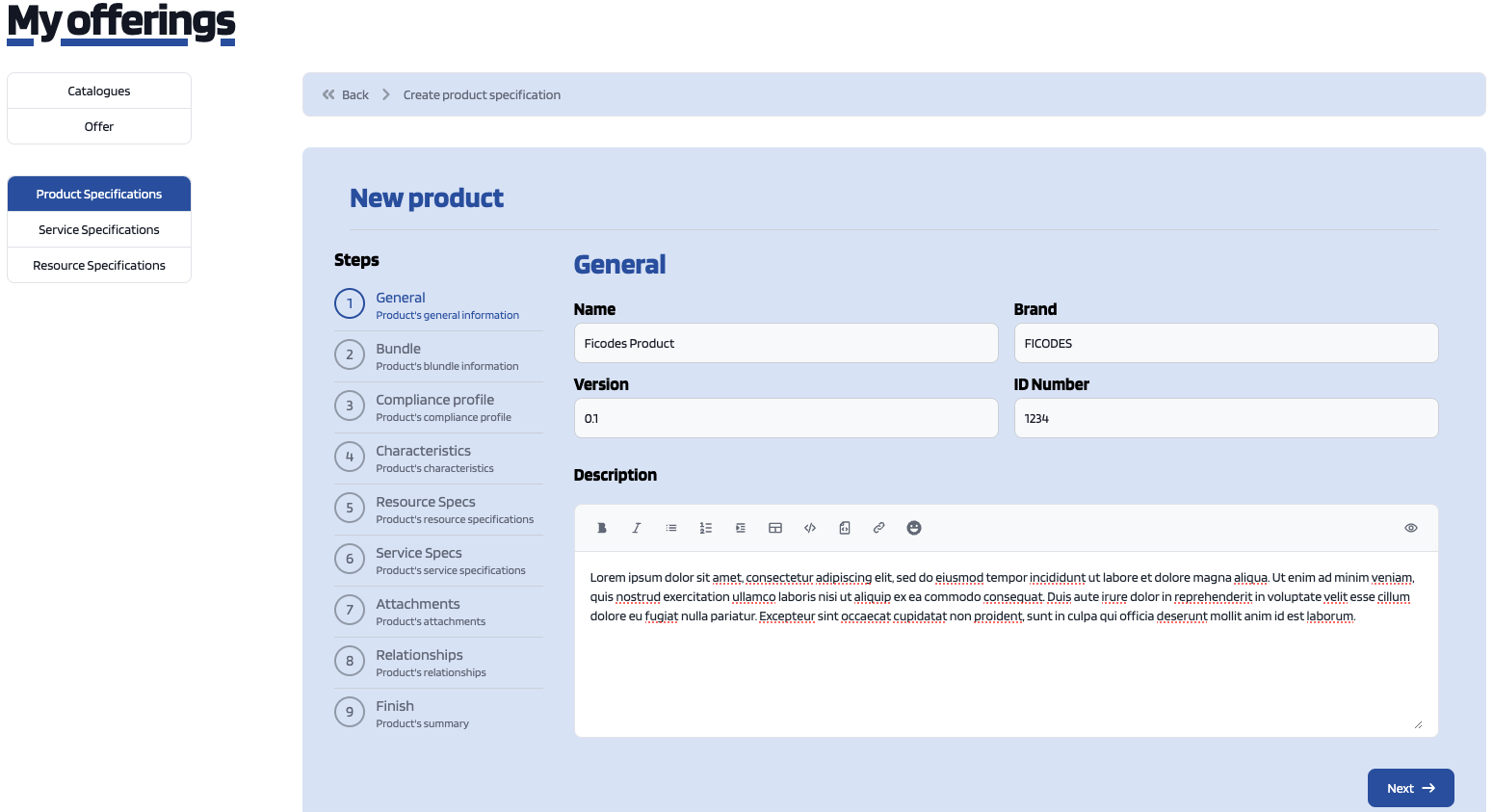Go to step 9 Finish
The height and width of the screenshot is (812, 1493).
[438, 713]
